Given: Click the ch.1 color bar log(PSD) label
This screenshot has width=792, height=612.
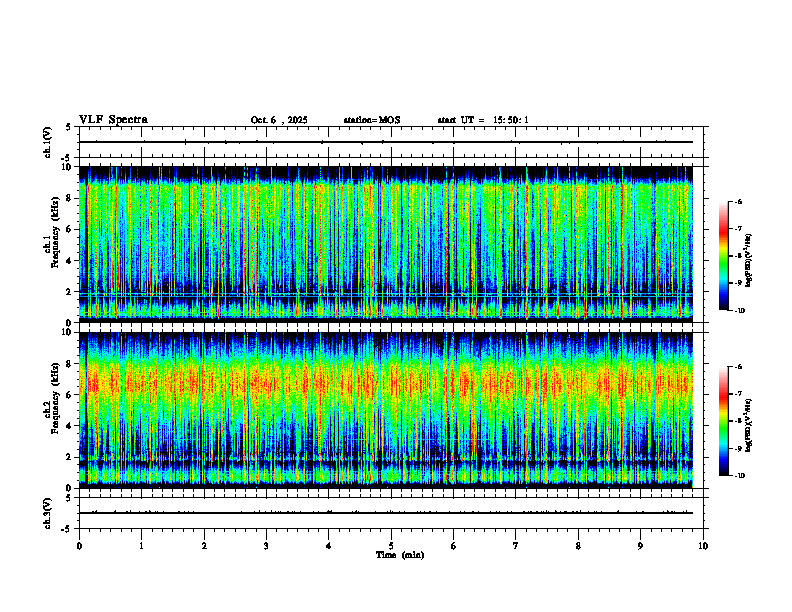Looking at the screenshot, I should (749, 260).
